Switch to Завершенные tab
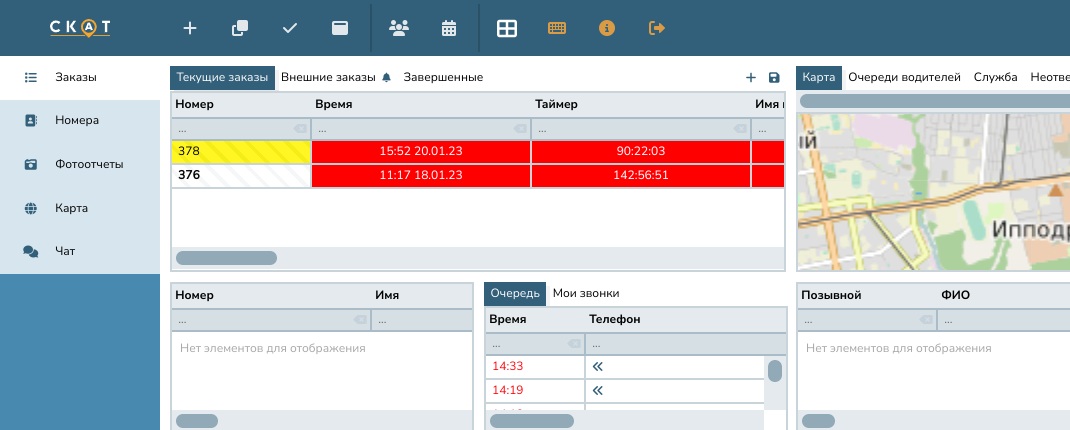 443,78
